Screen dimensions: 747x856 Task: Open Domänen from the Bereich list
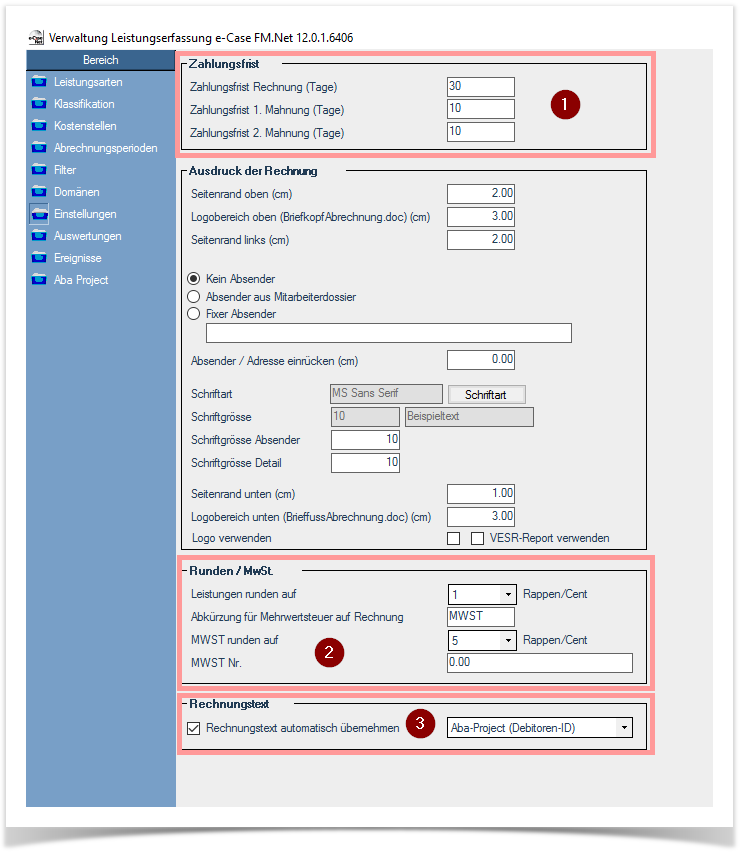click(x=76, y=192)
